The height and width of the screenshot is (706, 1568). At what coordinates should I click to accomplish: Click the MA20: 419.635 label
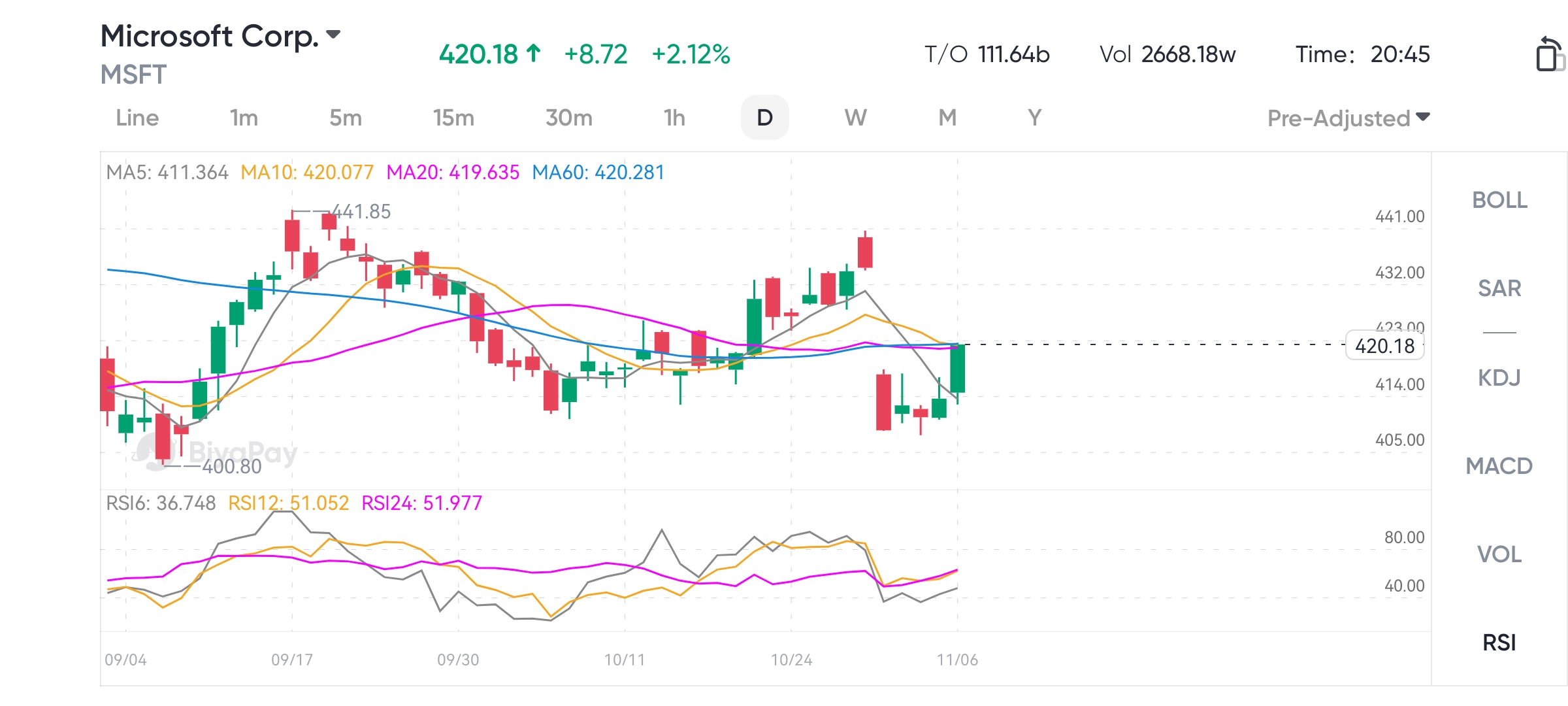click(453, 173)
